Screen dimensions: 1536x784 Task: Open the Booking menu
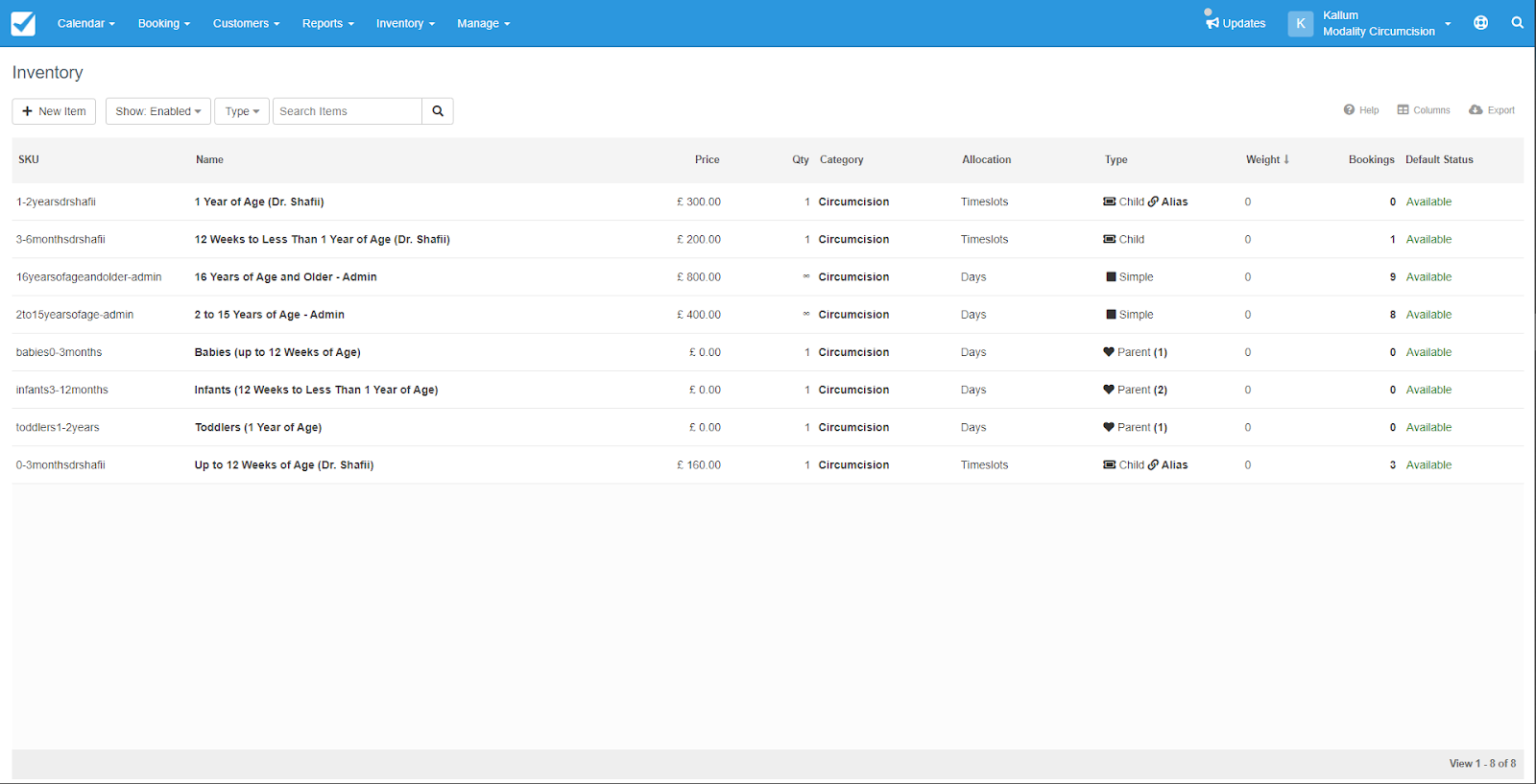tap(164, 23)
